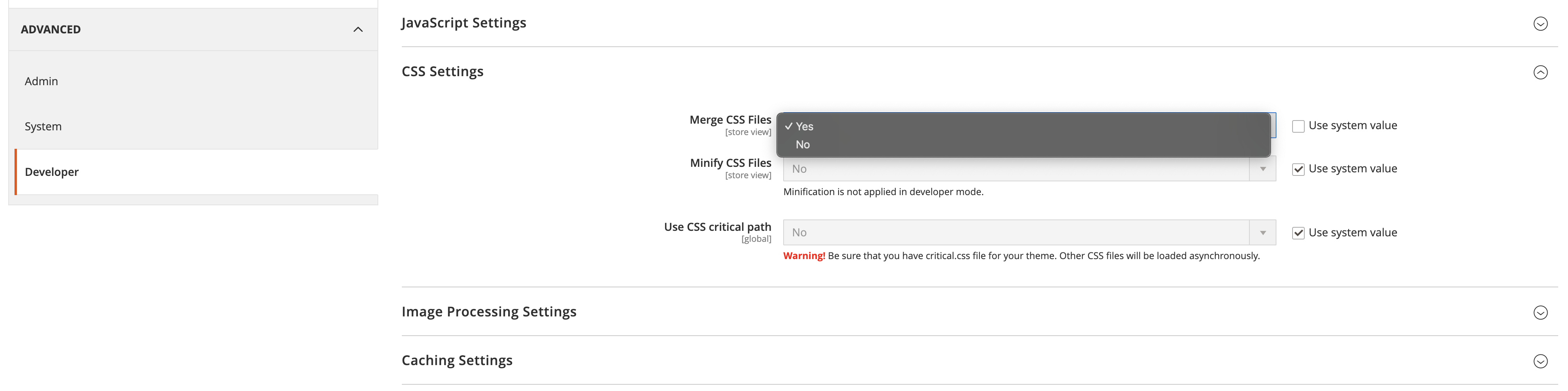Viewport: 1568px width, 391px height.
Task: Click the checkmark next to Yes option
Action: tap(789, 127)
